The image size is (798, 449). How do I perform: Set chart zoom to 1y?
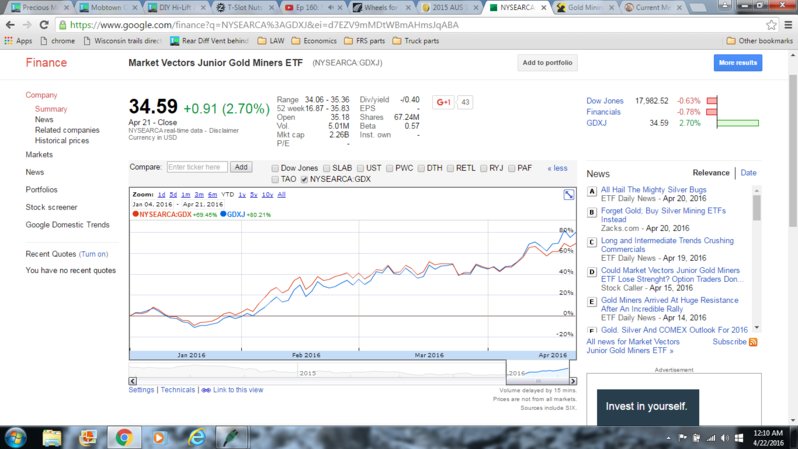coord(242,194)
